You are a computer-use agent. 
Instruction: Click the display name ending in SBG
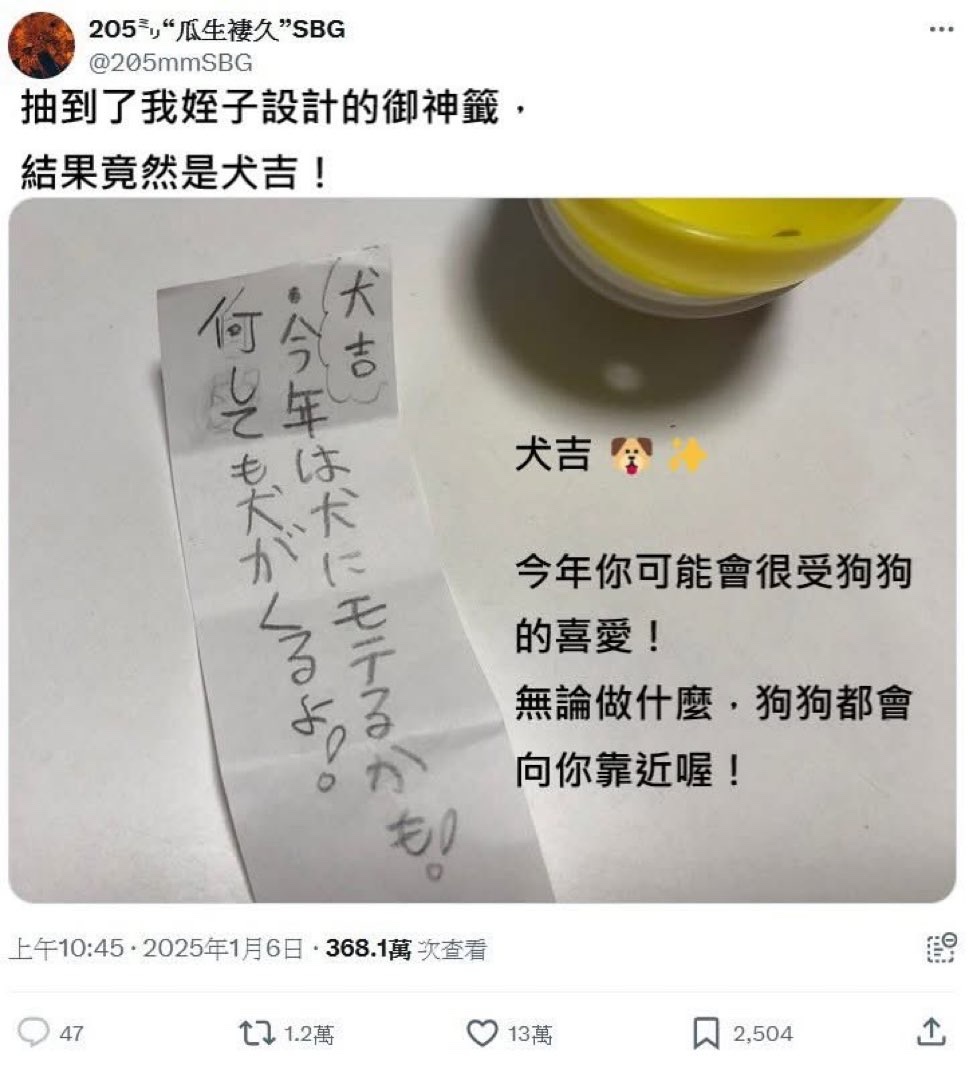217,30
